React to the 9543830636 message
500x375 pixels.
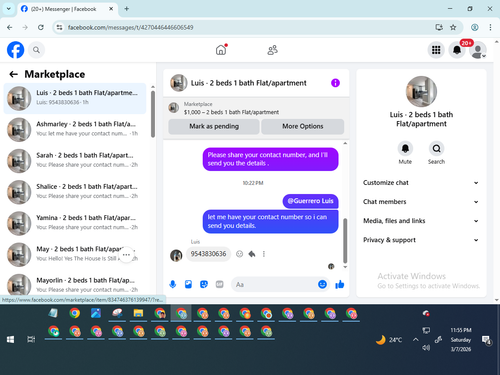tap(239, 254)
